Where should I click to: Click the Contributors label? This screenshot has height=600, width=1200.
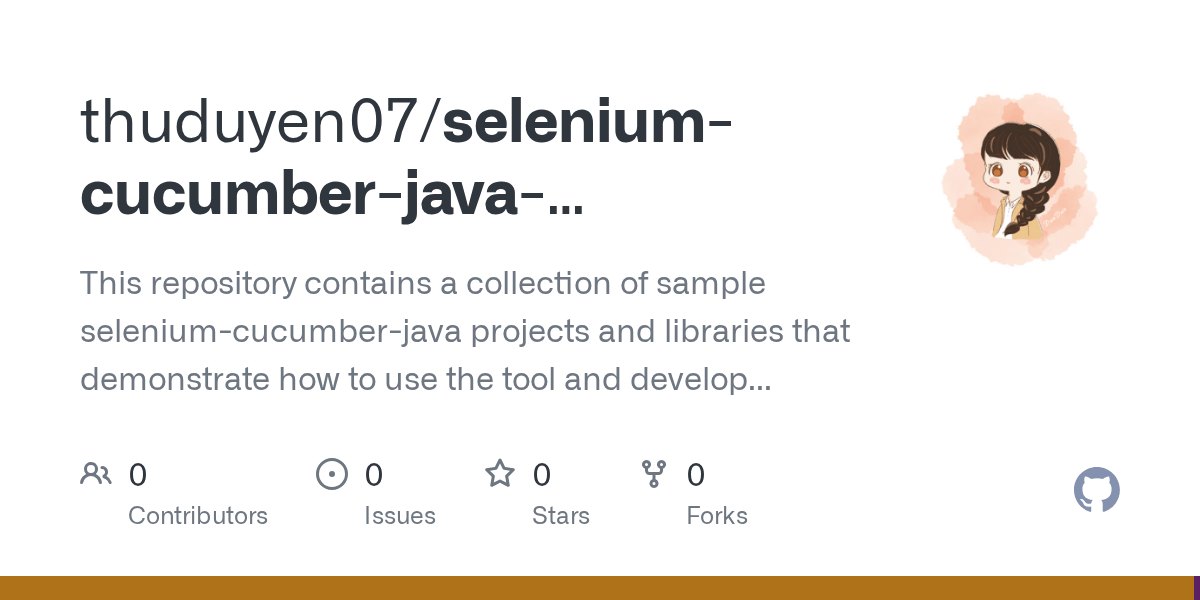[198, 516]
